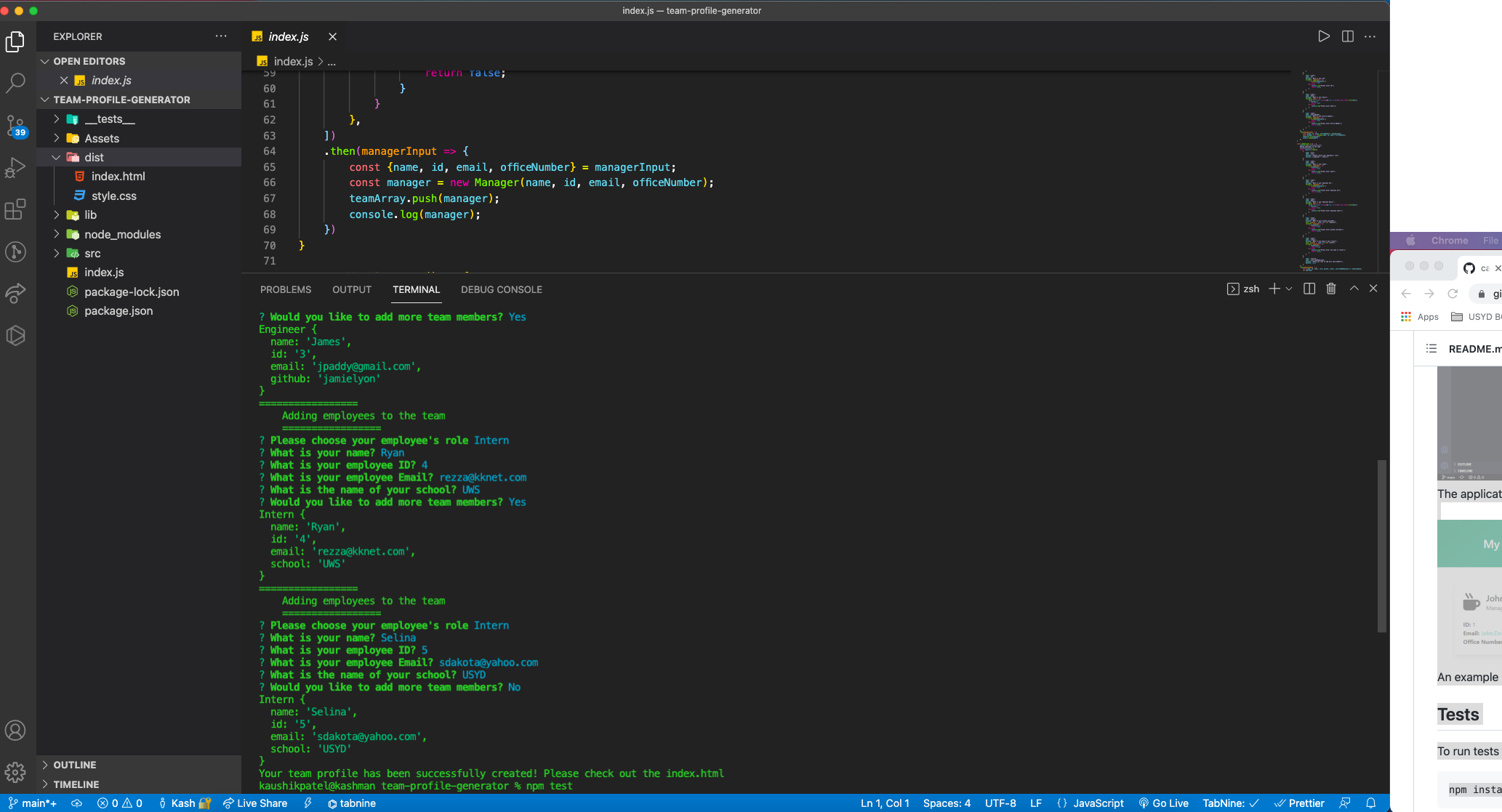The height and width of the screenshot is (812, 1502).
Task: Switch to the PROBLEMS tab
Action: pos(285,289)
